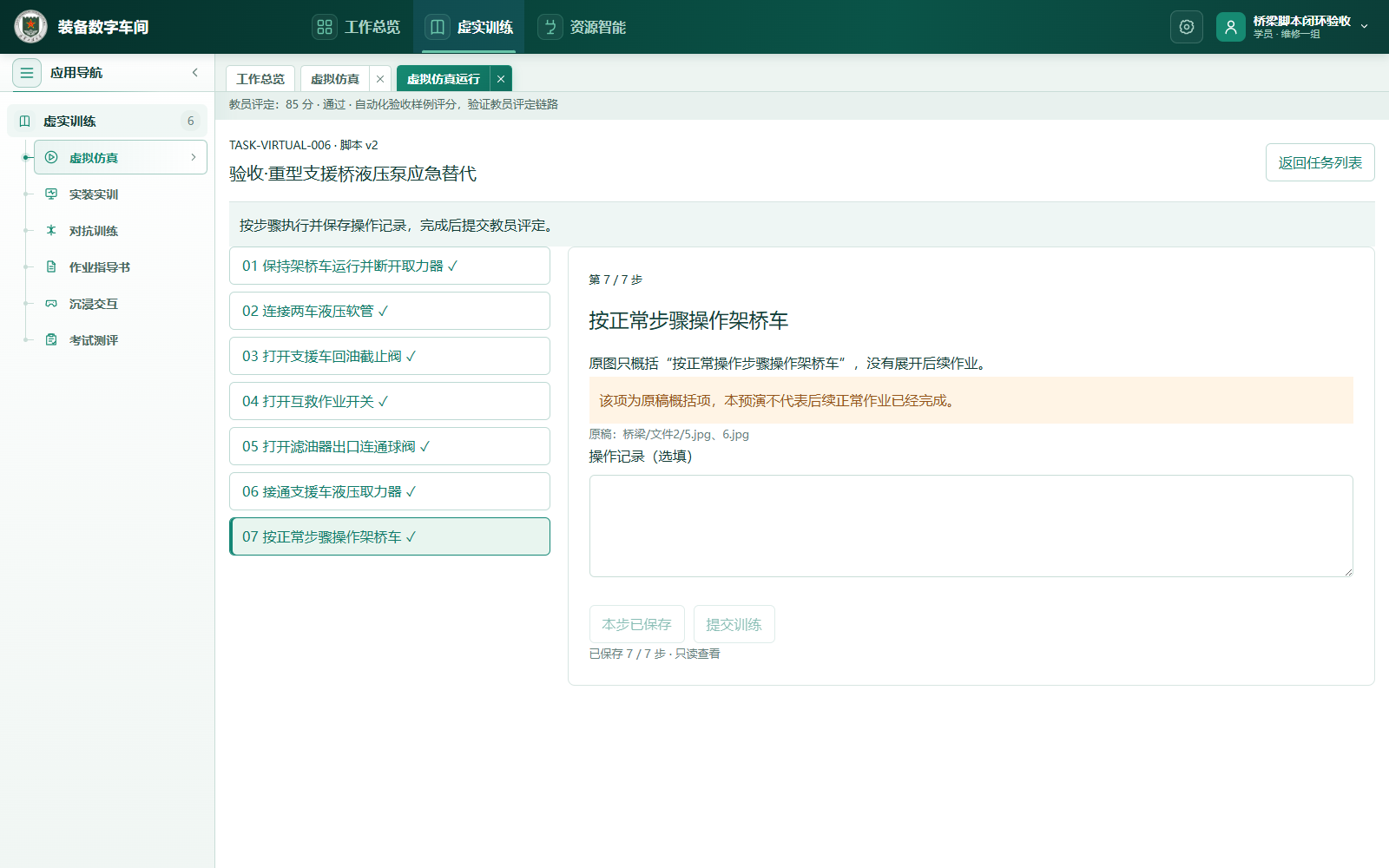This screenshot has height=868, width=1389.
Task: Close the 虚拟仿真运行 page tab
Action: (501, 79)
